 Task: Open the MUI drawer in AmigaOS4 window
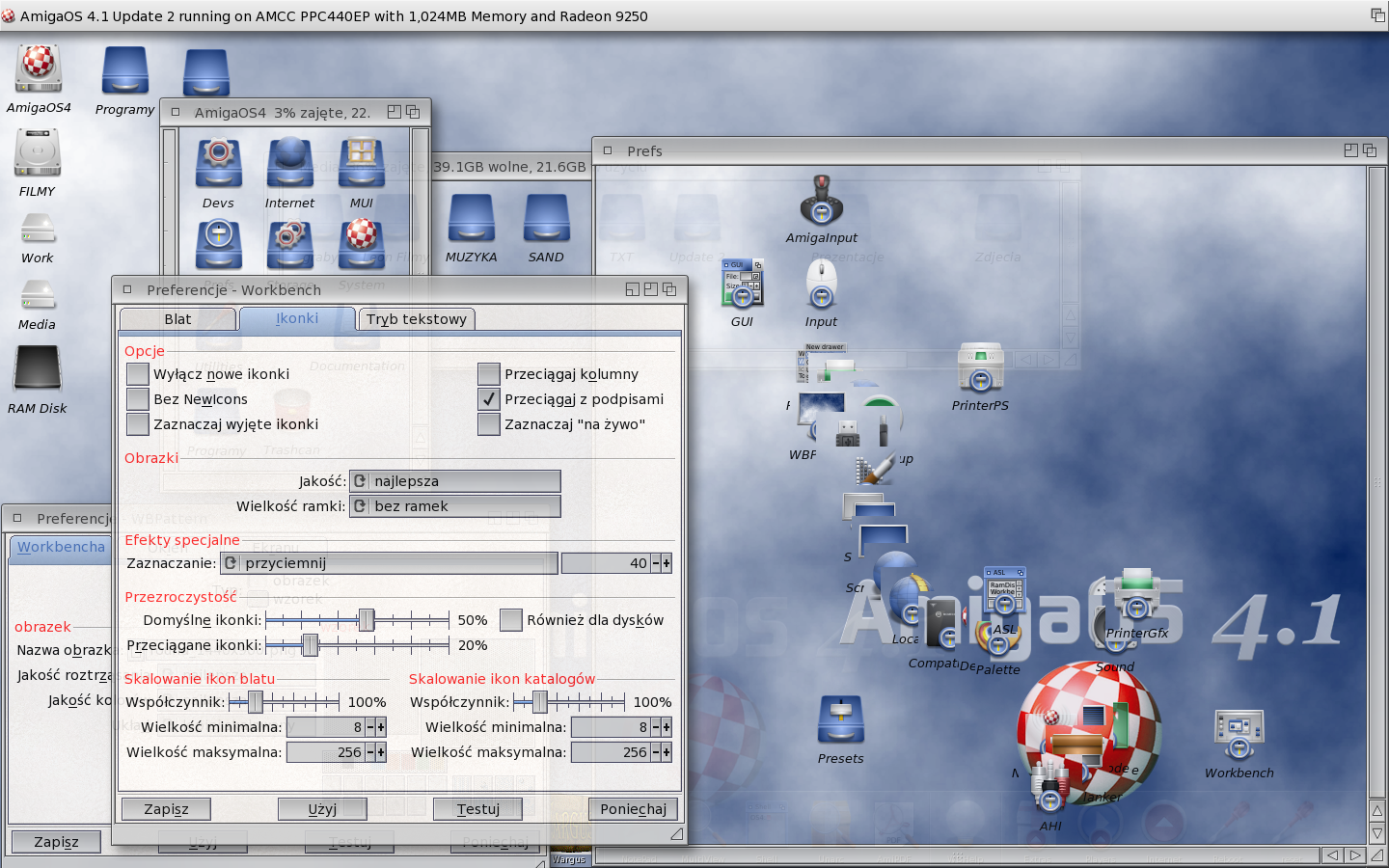coord(362,164)
